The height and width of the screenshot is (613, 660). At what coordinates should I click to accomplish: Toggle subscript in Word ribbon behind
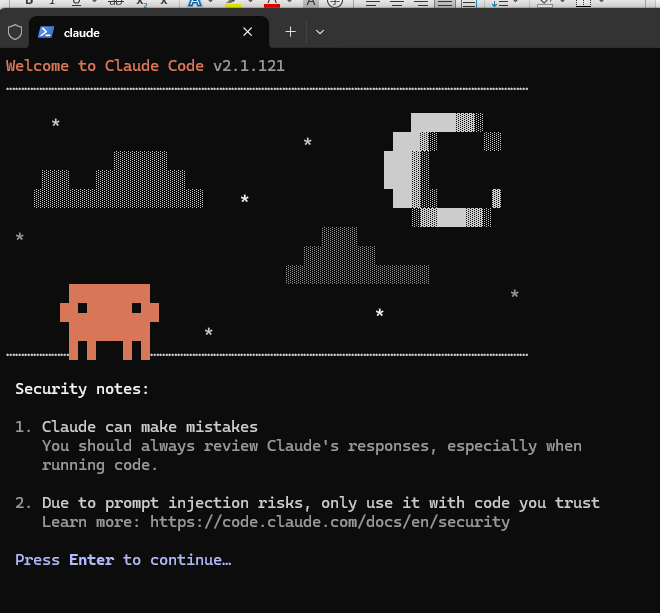tap(142, 3)
